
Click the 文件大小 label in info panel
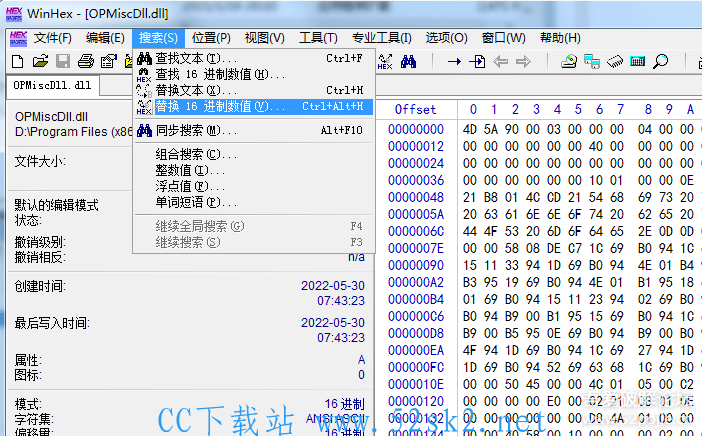tap(40, 162)
